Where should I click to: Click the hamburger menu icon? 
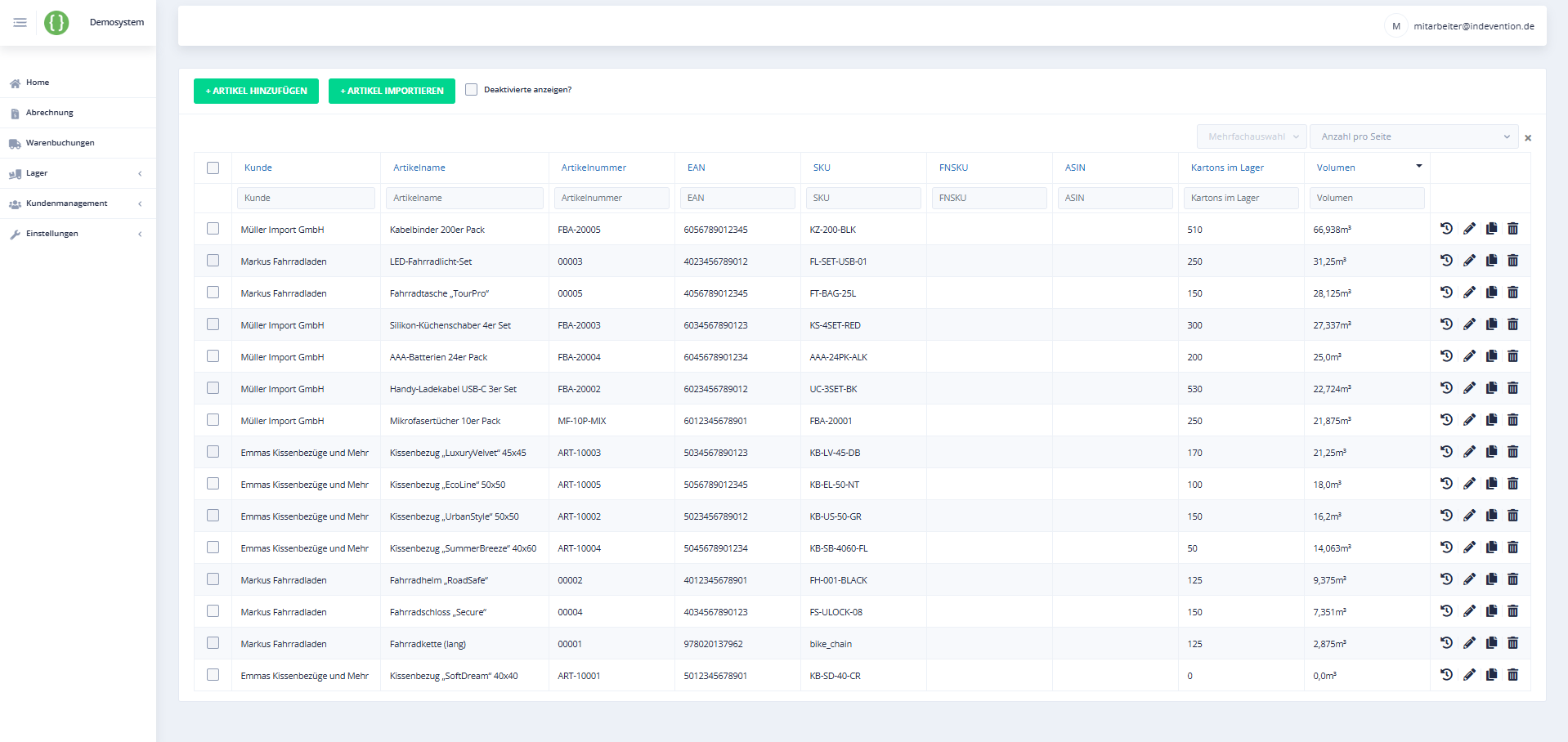(x=20, y=23)
